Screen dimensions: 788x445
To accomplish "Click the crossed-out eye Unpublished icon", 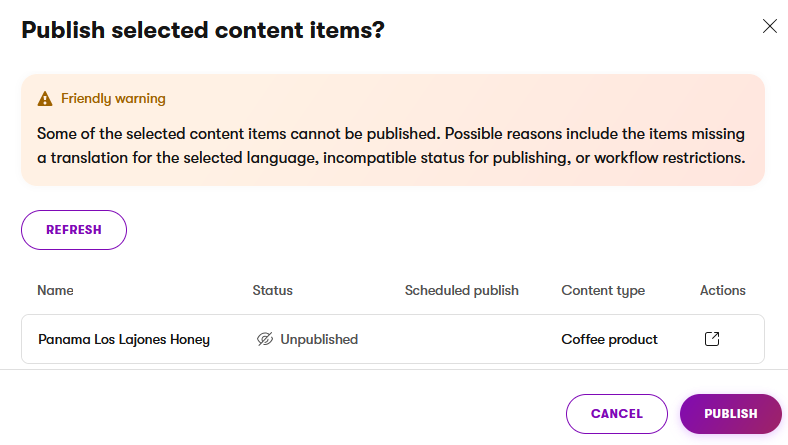I will 265,339.
